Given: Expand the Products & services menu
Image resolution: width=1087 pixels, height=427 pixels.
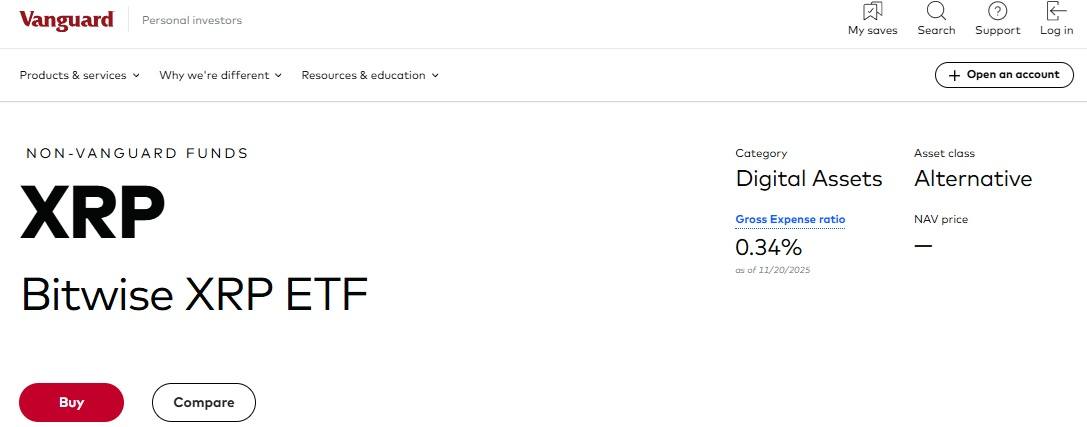Looking at the screenshot, I should pos(79,75).
